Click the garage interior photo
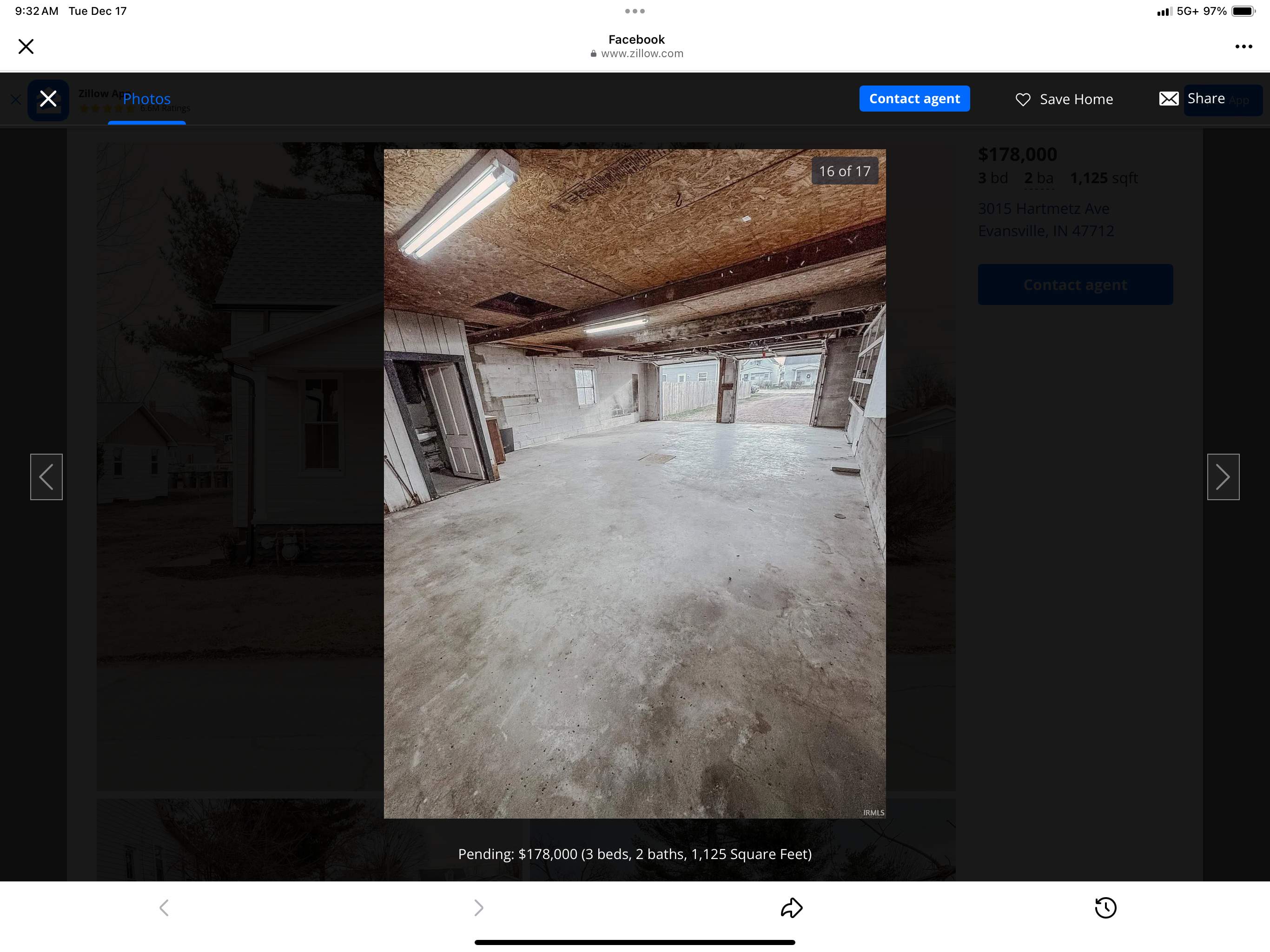Image resolution: width=1270 pixels, height=952 pixels. tap(635, 483)
